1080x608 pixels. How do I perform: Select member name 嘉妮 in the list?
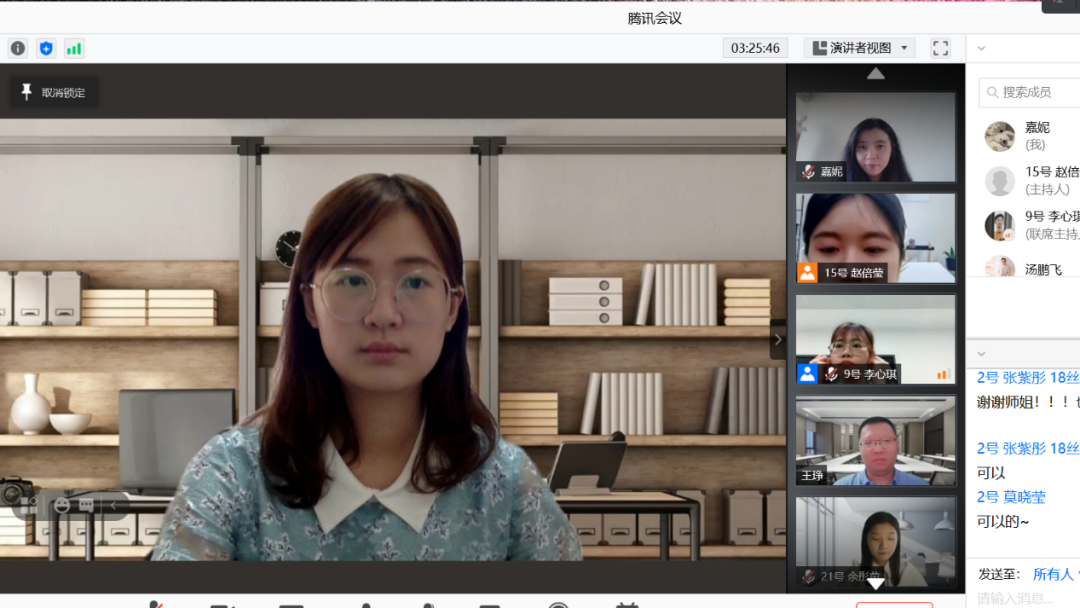(x=1037, y=127)
